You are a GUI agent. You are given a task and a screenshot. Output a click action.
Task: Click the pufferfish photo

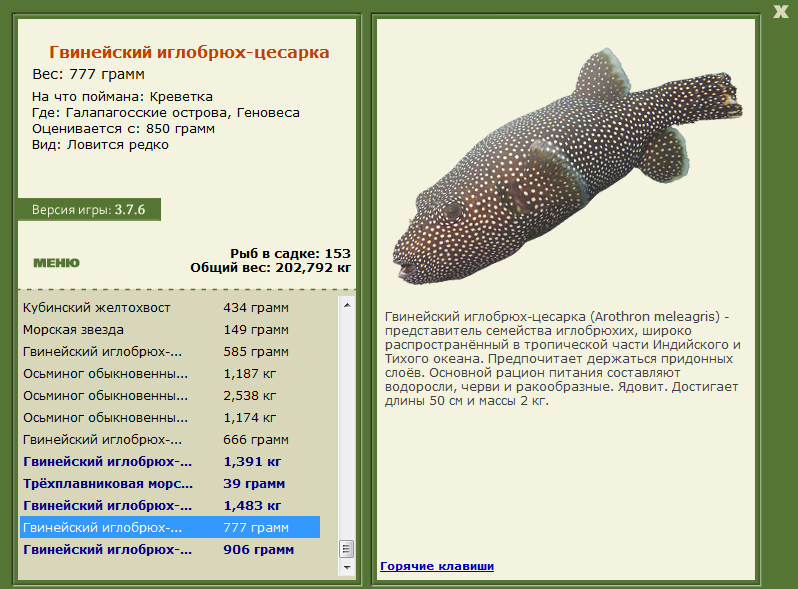[567, 165]
